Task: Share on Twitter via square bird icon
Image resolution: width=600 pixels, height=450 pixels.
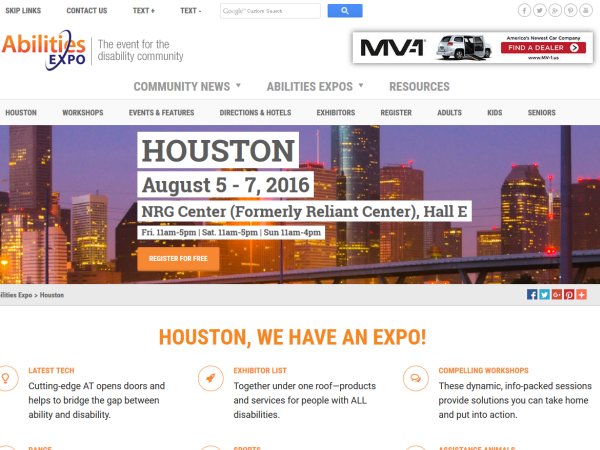Action: [x=544, y=294]
